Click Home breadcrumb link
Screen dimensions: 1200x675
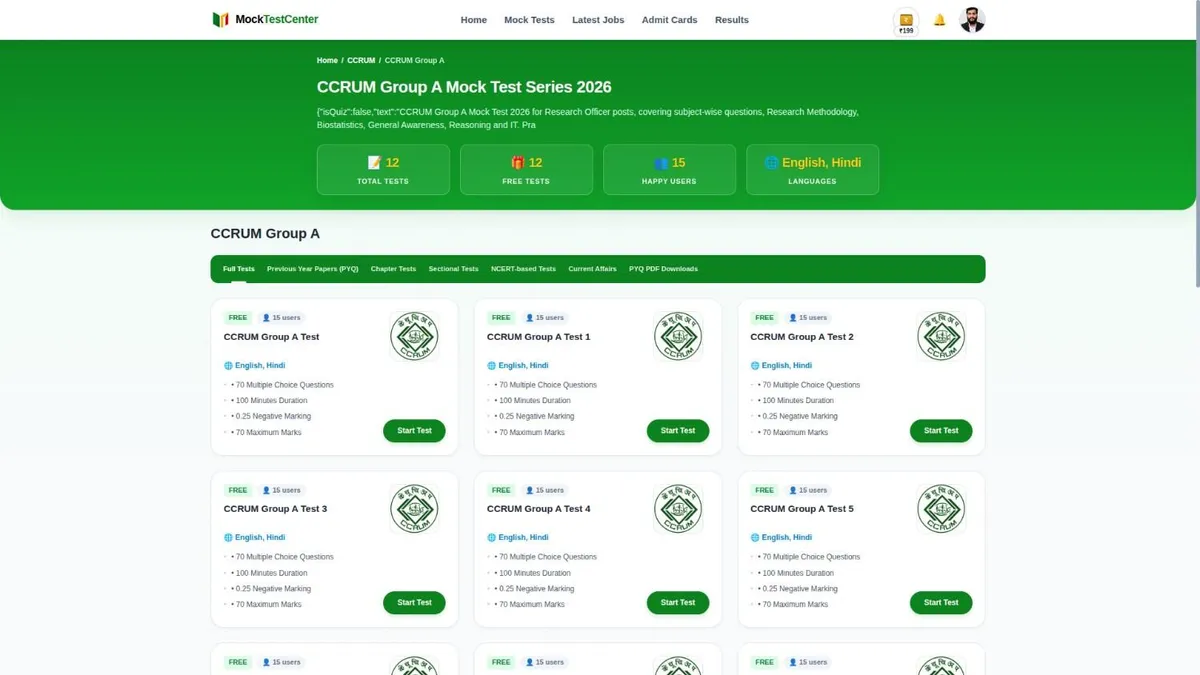click(x=327, y=60)
